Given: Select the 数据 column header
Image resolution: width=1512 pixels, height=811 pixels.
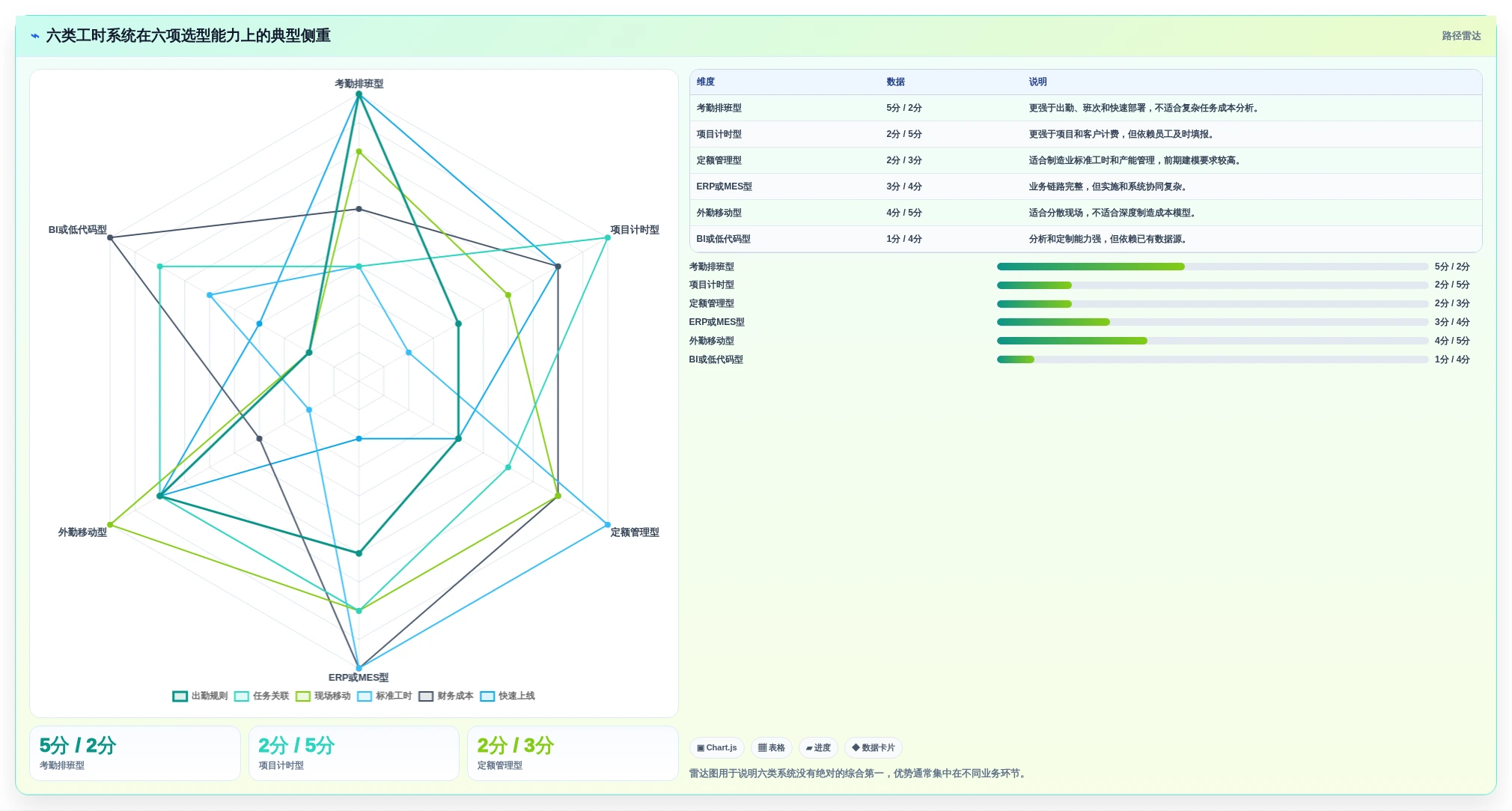Looking at the screenshot, I should 895,82.
